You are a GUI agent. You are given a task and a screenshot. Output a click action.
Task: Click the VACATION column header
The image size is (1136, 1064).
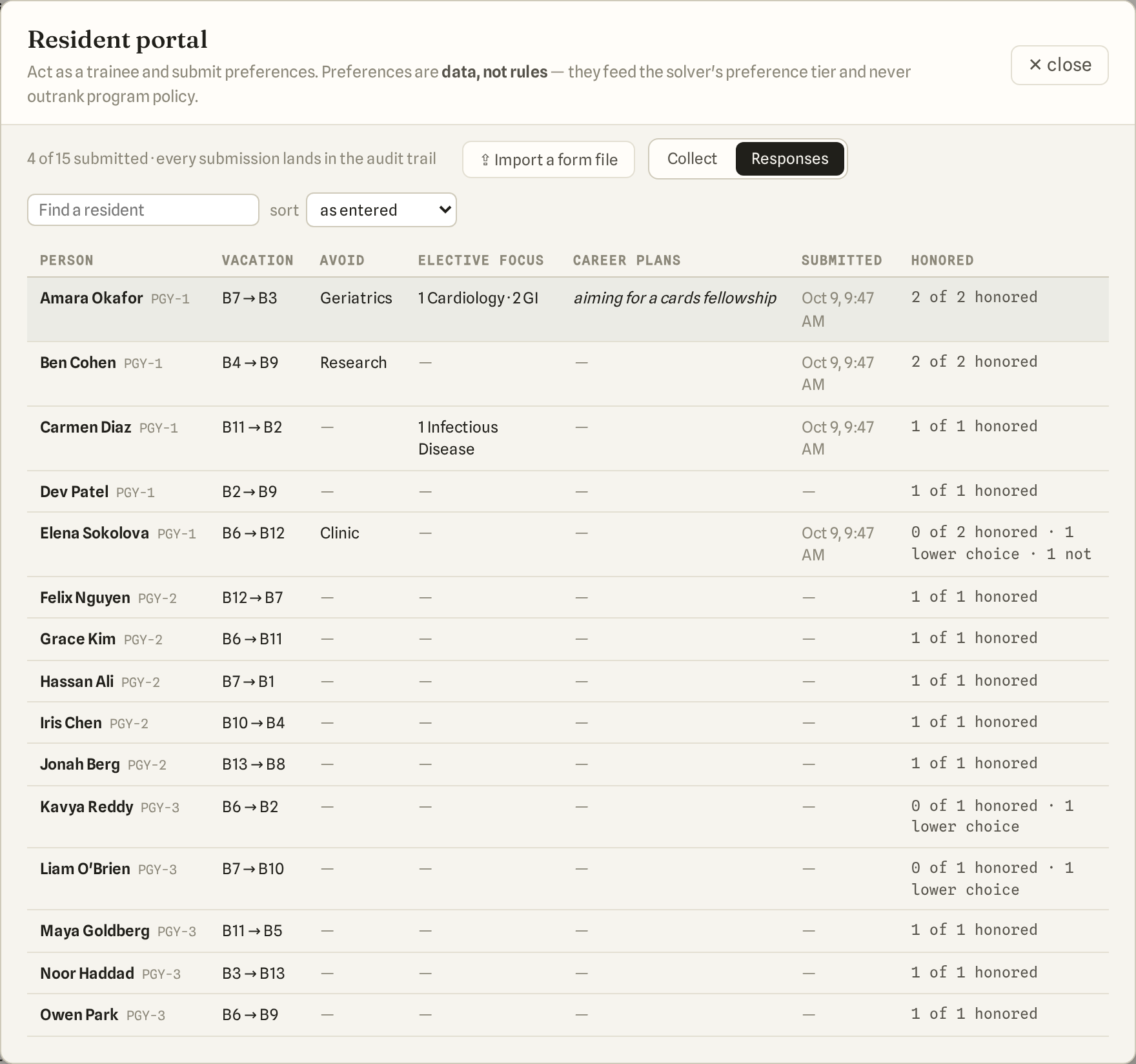coord(258,260)
